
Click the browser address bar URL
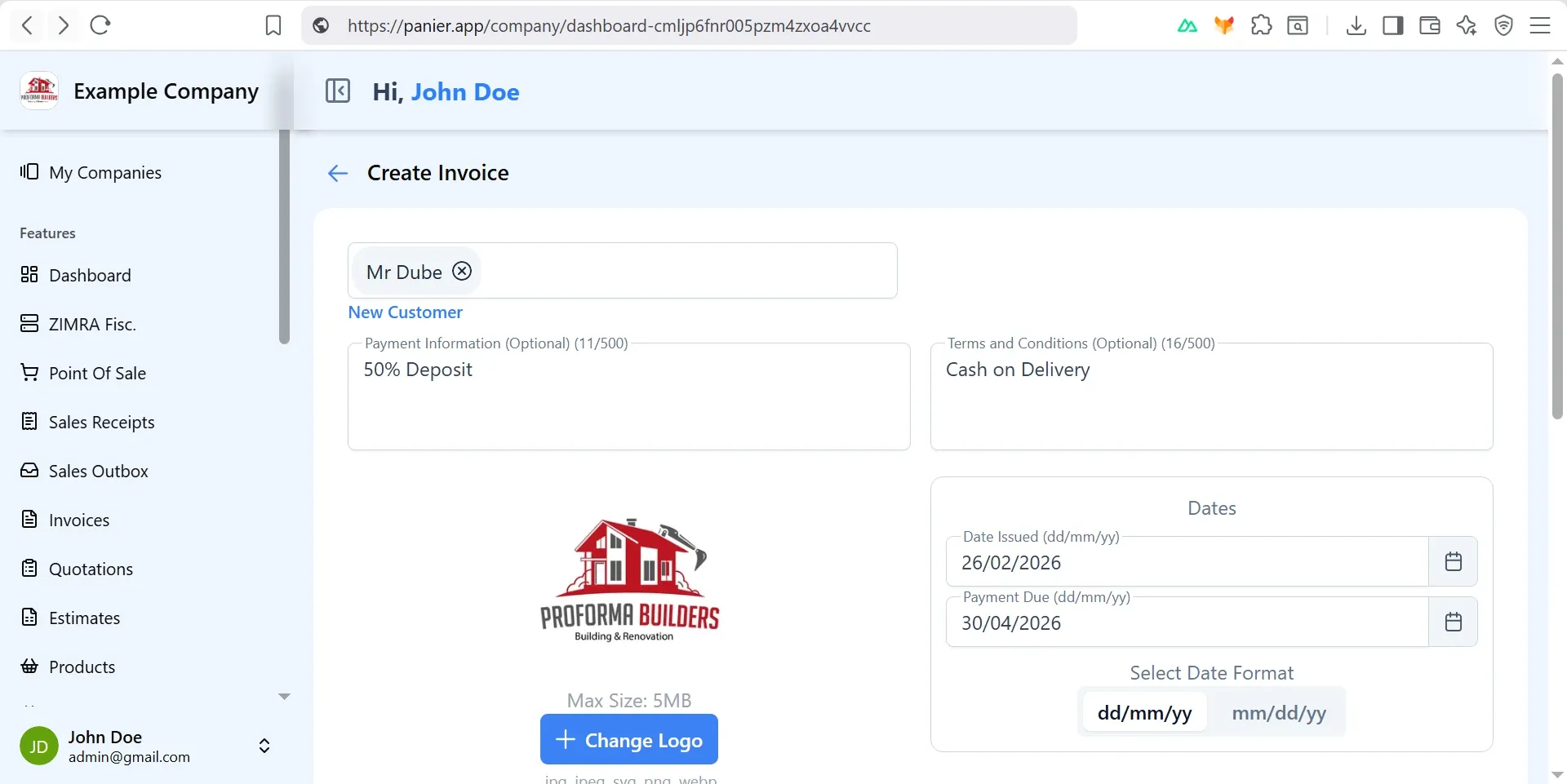point(609,26)
